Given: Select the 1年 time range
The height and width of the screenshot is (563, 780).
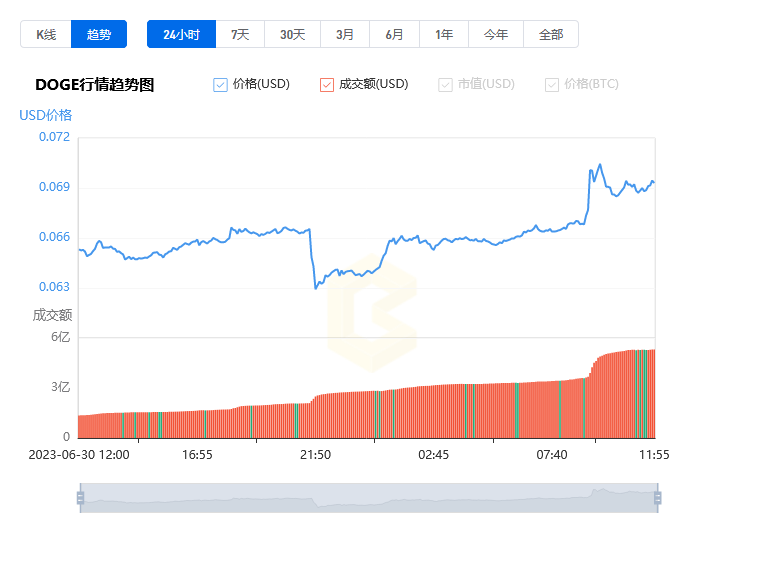Looking at the screenshot, I should 444,34.
